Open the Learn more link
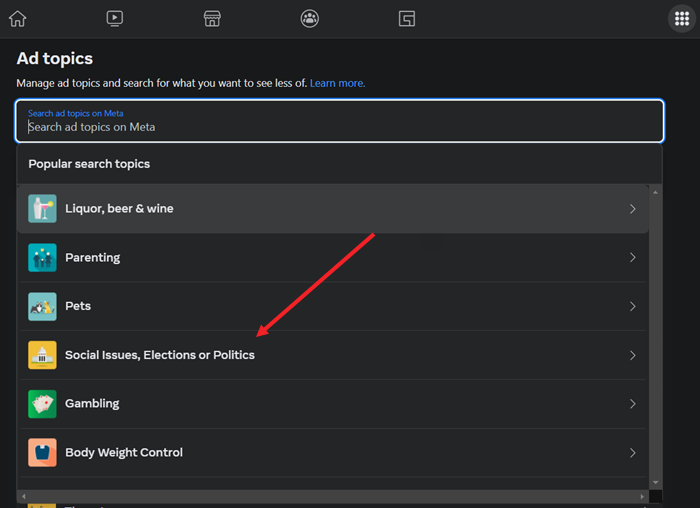 point(337,83)
